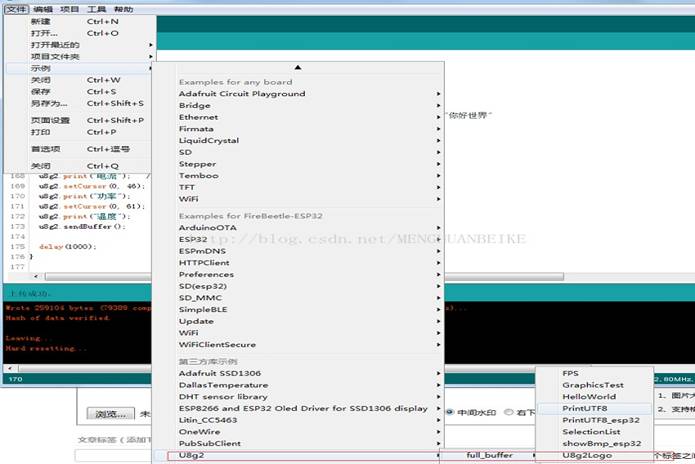Select the U8g2 library examples entry
This screenshot has height=464, width=695.
click(x=298, y=456)
